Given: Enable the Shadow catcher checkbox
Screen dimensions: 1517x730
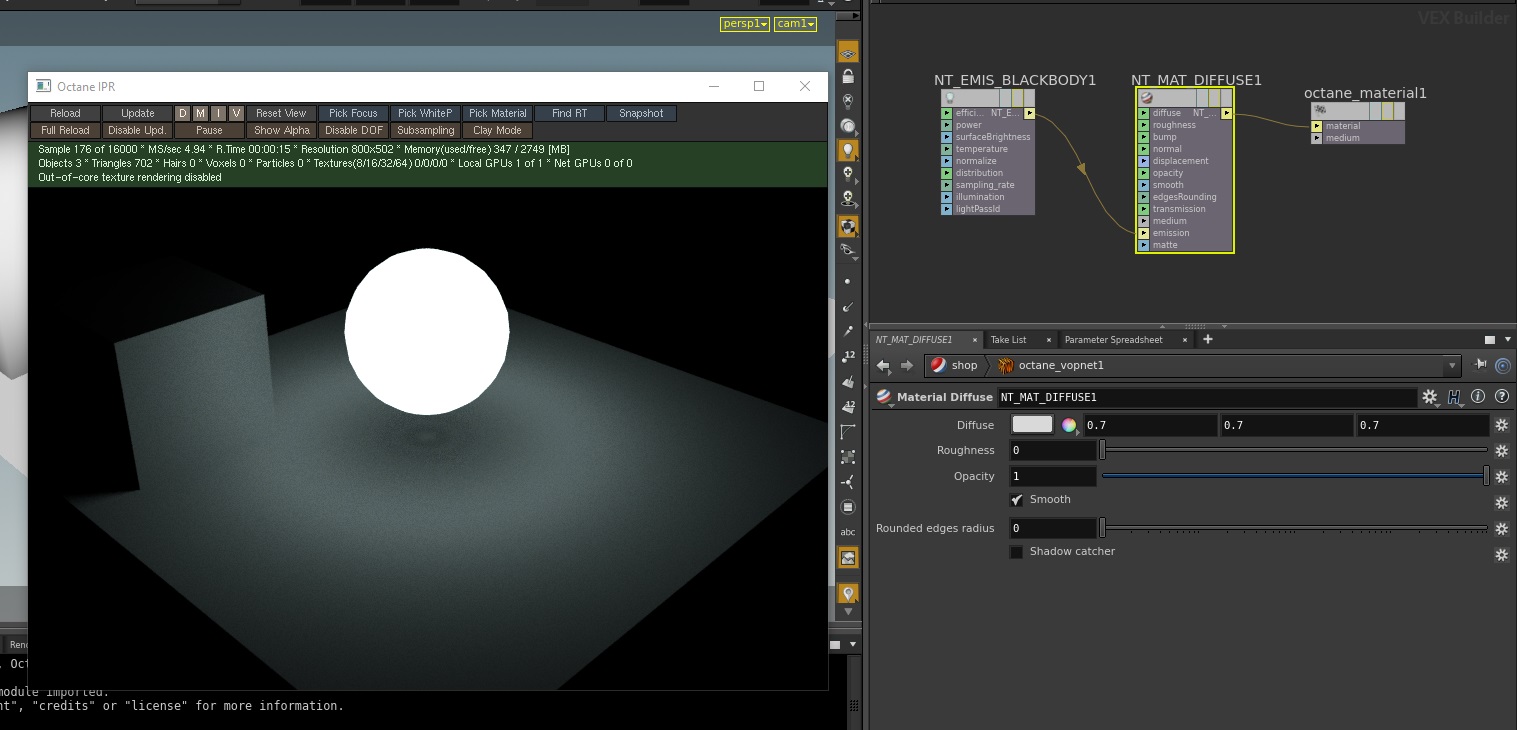Looking at the screenshot, I should coord(1016,552).
